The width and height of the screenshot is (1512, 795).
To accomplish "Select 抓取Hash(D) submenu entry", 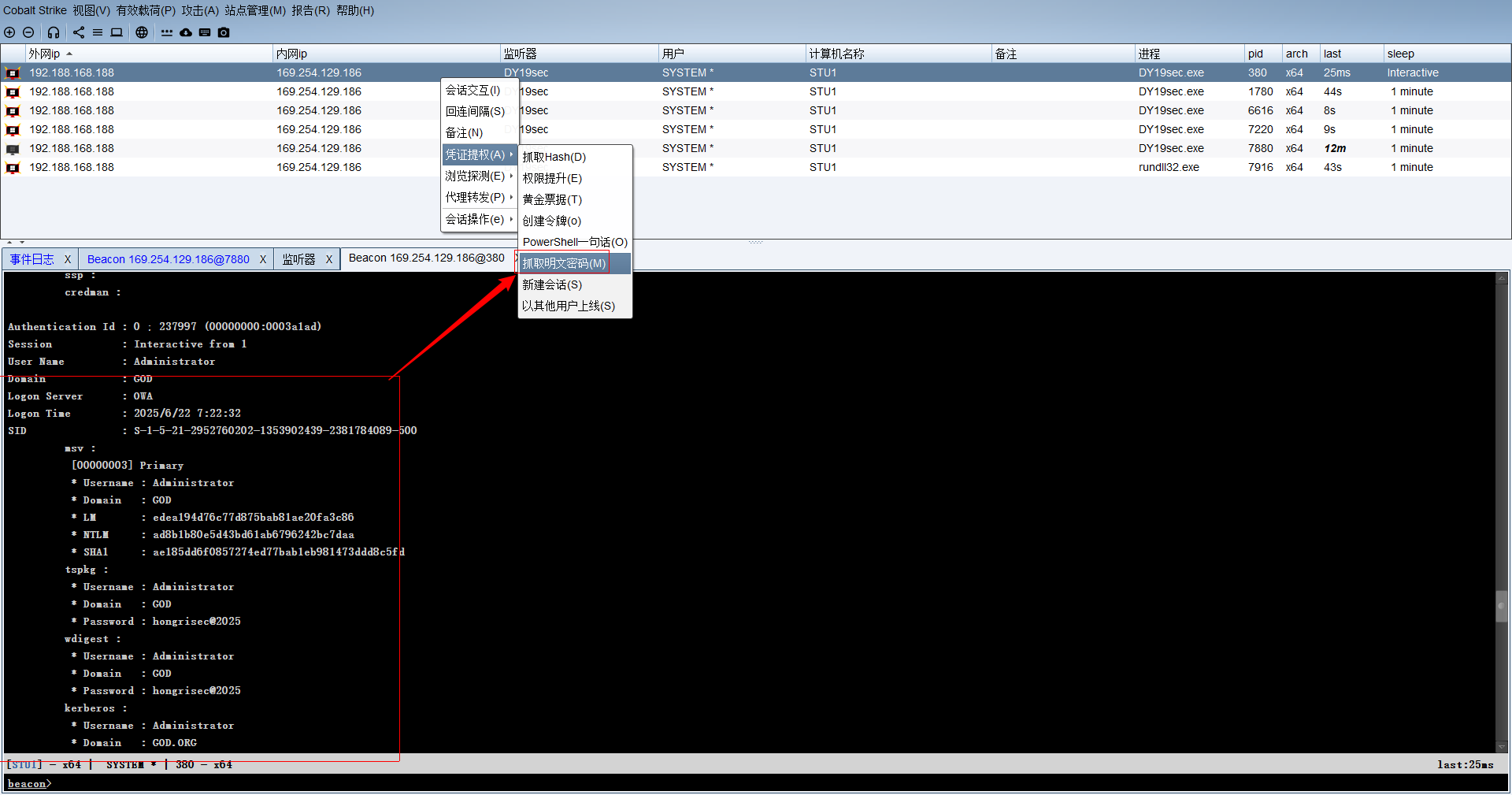I will pos(575,157).
